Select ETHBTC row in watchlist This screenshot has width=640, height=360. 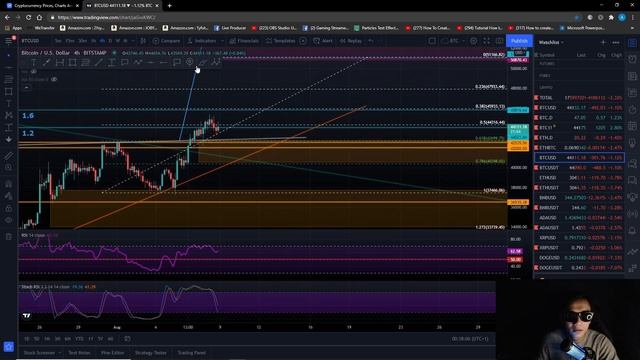[x=579, y=147]
